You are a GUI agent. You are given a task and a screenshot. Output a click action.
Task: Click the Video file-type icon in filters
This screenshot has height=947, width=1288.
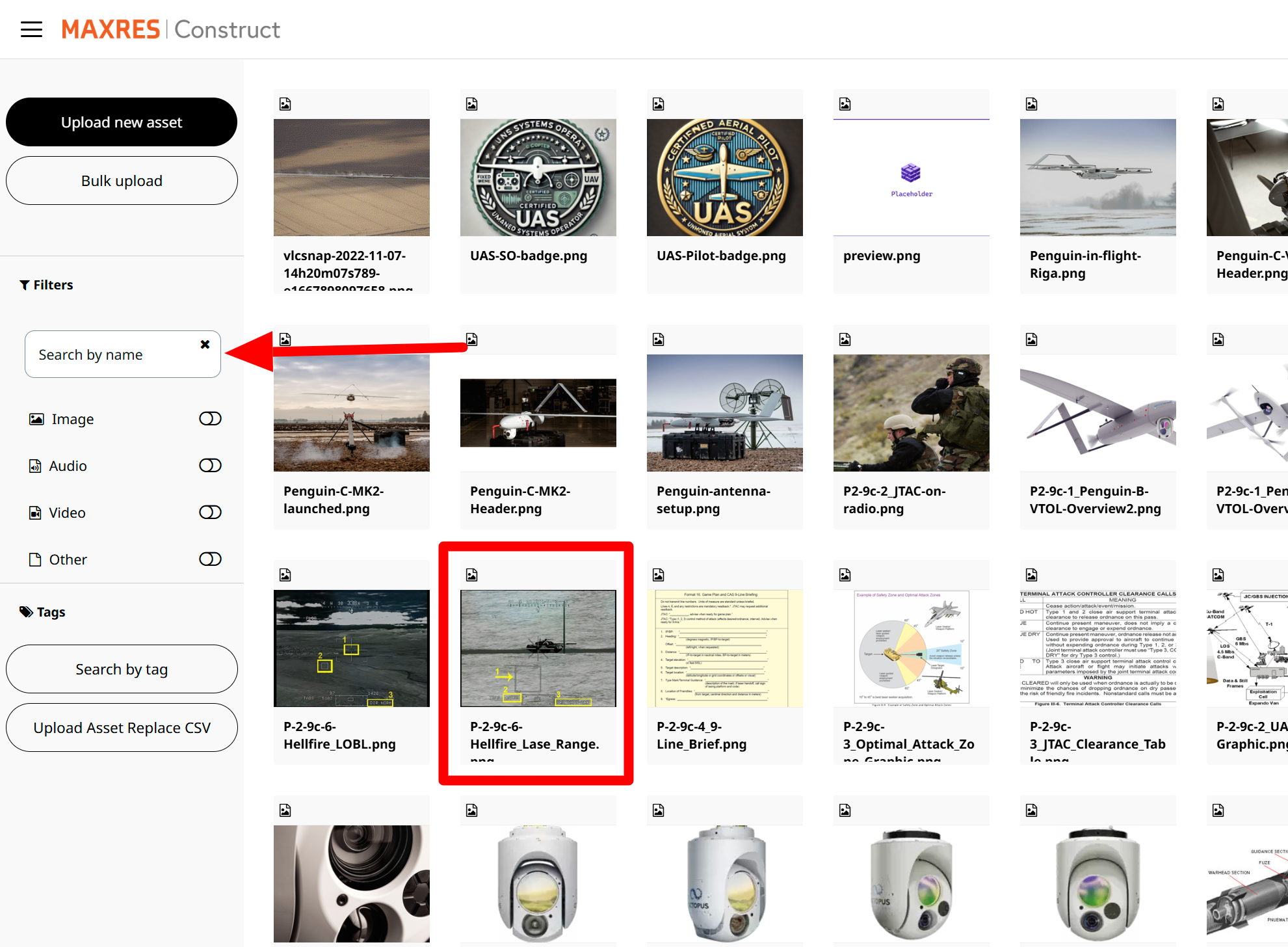point(34,513)
